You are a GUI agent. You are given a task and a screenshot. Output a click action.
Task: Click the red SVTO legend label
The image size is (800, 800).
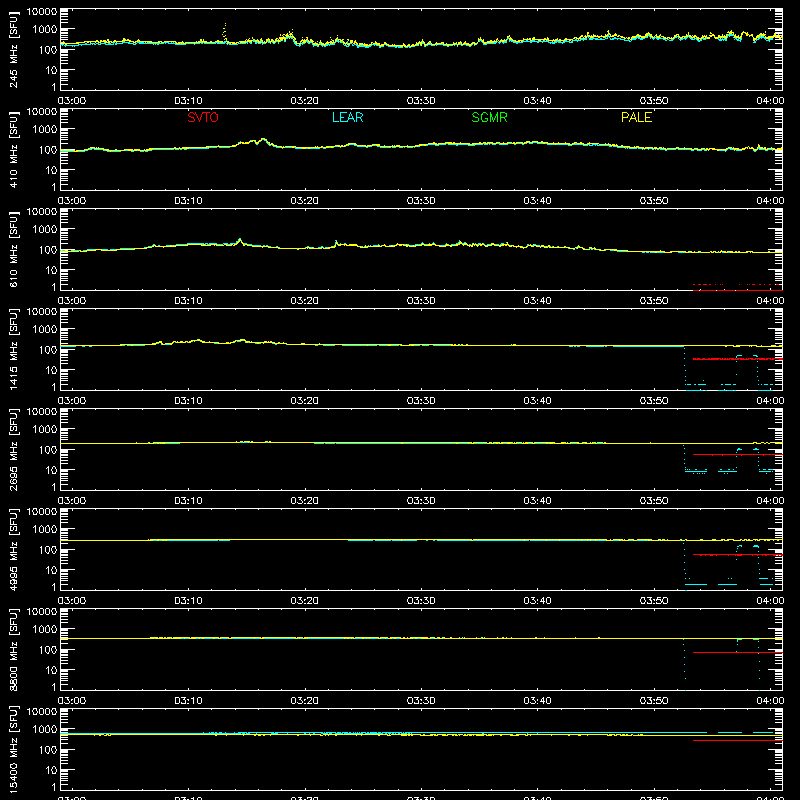pyautogui.click(x=203, y=117)
